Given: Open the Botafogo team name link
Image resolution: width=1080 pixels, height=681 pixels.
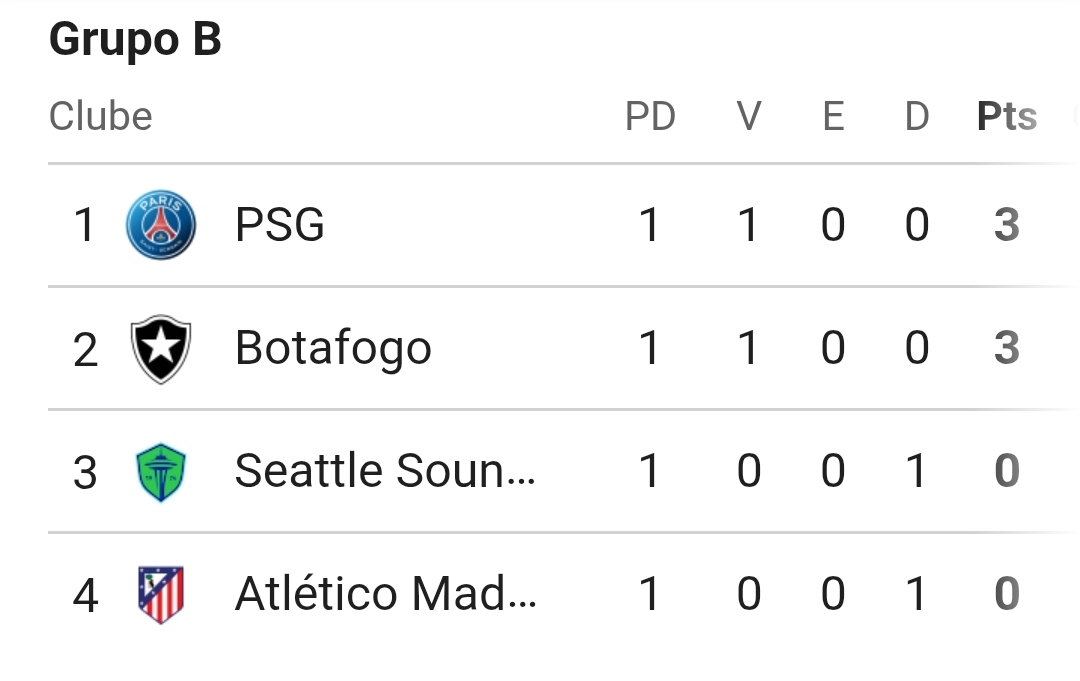Looking at the screenshot, I should [333, 348].
